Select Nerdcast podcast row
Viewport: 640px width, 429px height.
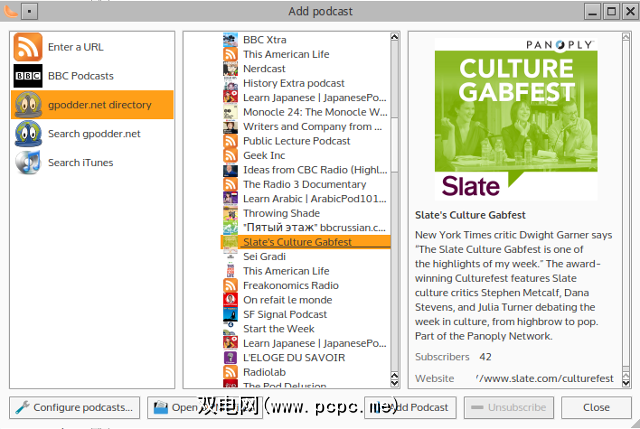[x=306, y=69]
